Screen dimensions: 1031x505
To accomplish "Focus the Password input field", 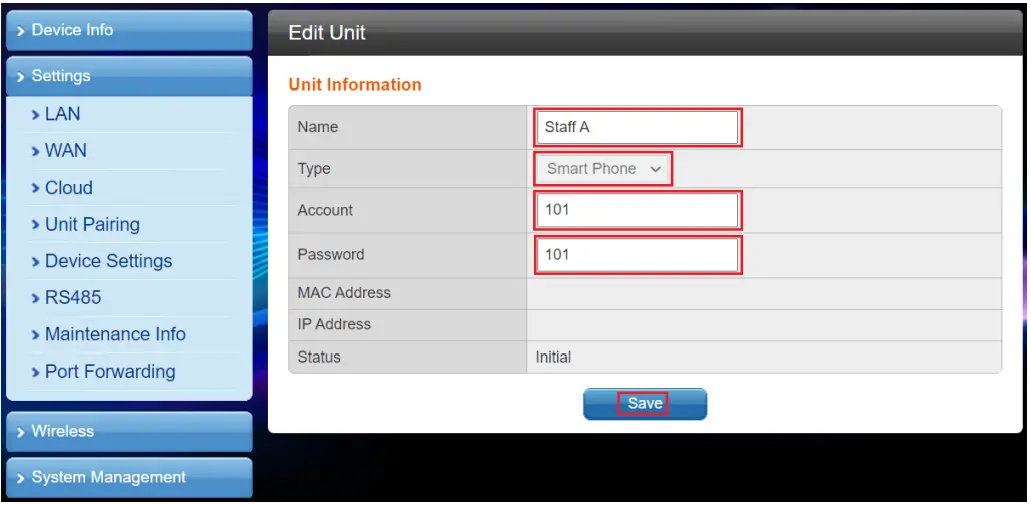I will [x=637, y=255].
